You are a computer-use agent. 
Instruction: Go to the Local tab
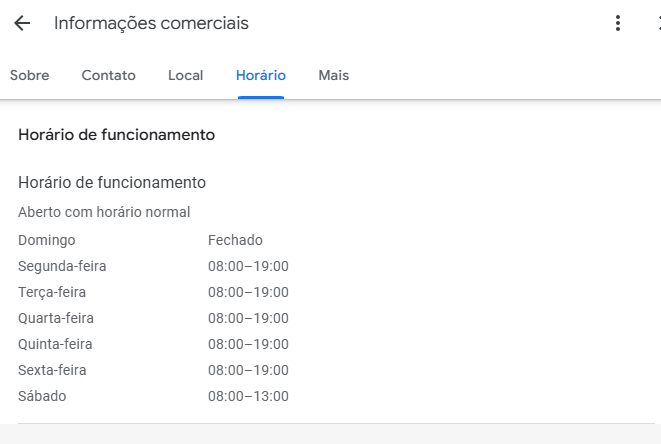(x=185, y=75)
